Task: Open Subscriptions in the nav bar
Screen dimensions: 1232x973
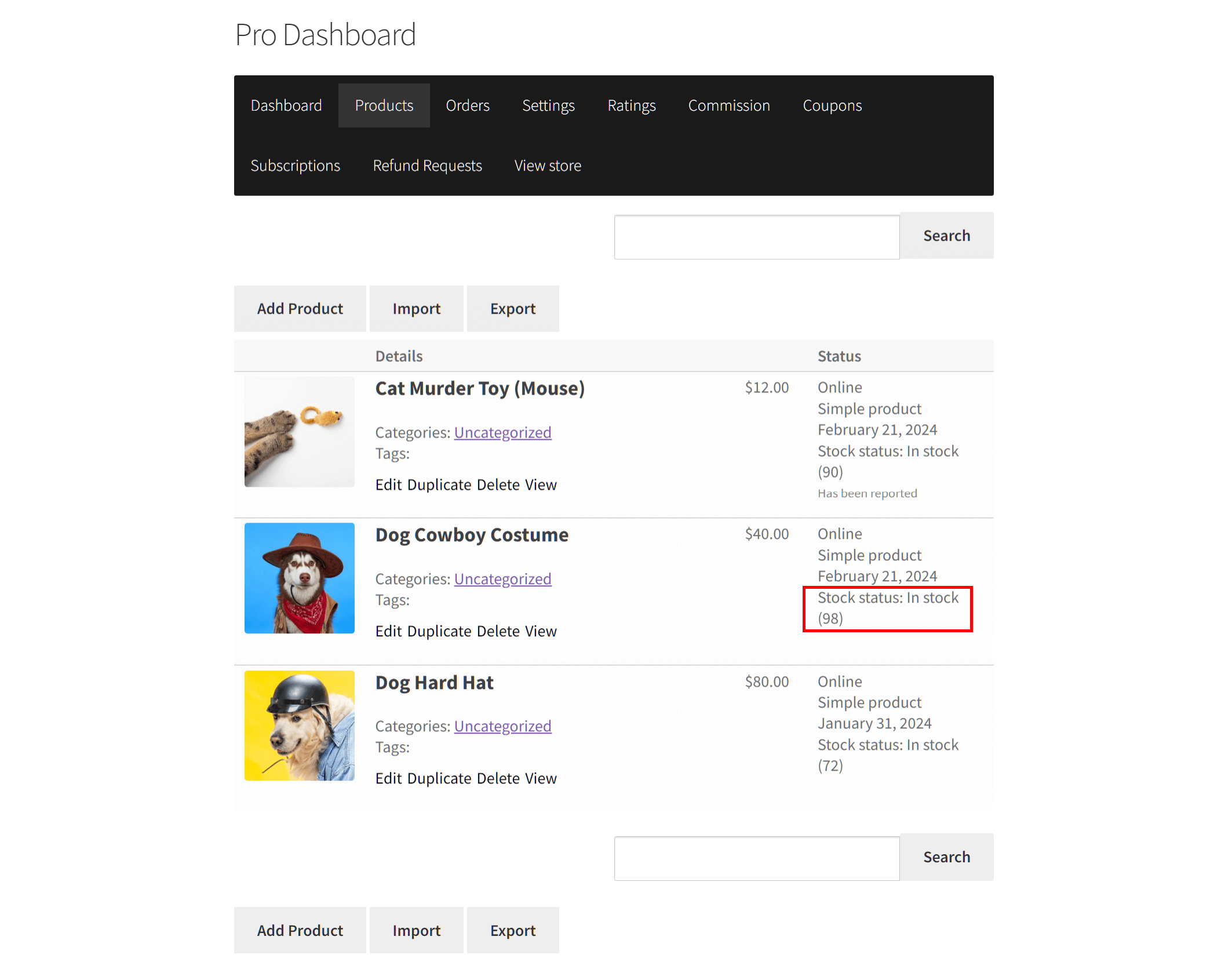Action: pyautogui.click(x=296, y=166)
